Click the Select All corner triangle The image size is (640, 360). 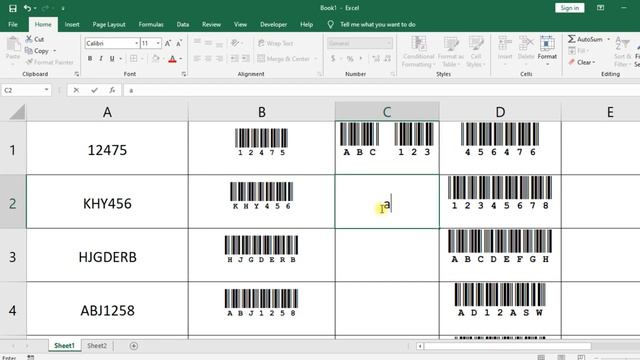(17, 112)
